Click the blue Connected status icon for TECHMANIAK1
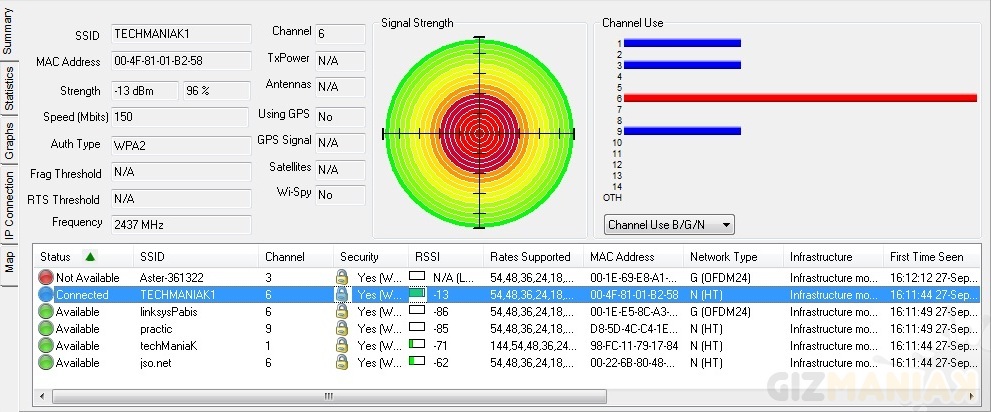This screenshot has width=991, height=412. [46, 295]
